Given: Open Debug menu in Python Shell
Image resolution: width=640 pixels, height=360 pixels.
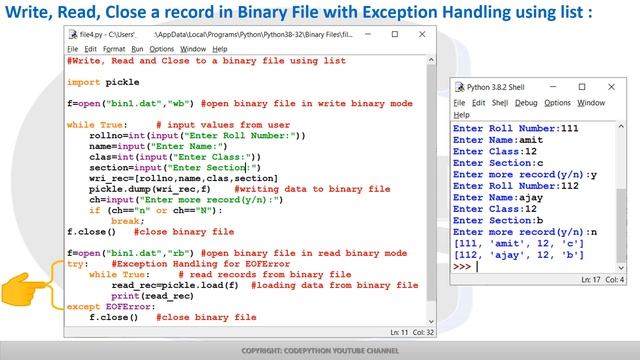Looking at the screenshot, I should coord(526,103).
